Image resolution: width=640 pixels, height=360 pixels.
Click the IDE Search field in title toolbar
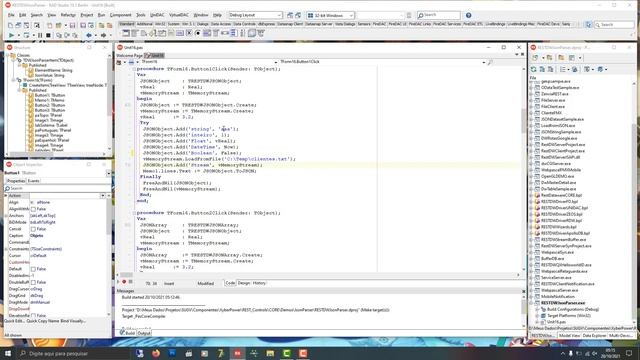(439, 15)
